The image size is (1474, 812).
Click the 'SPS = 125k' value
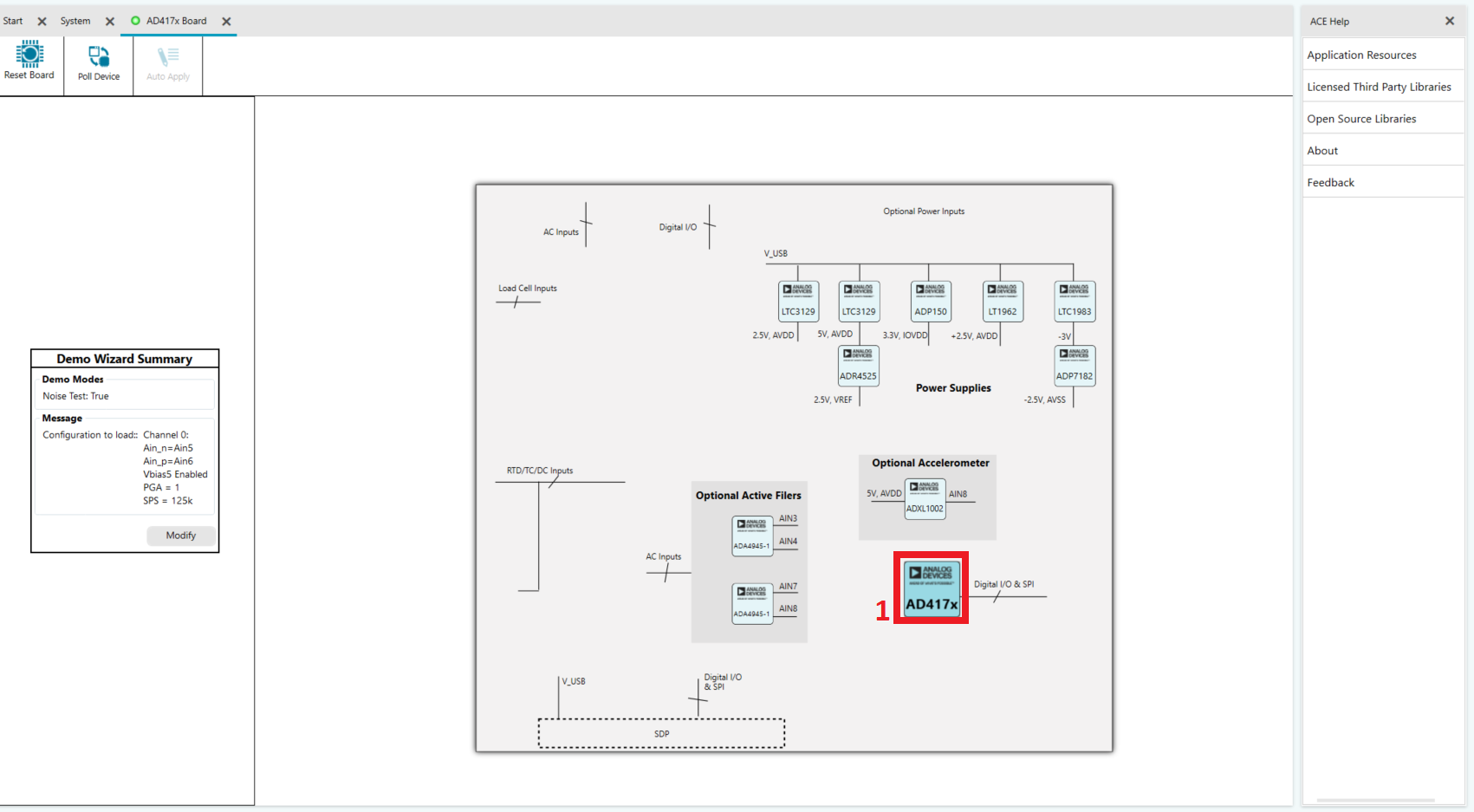(168, 501)
